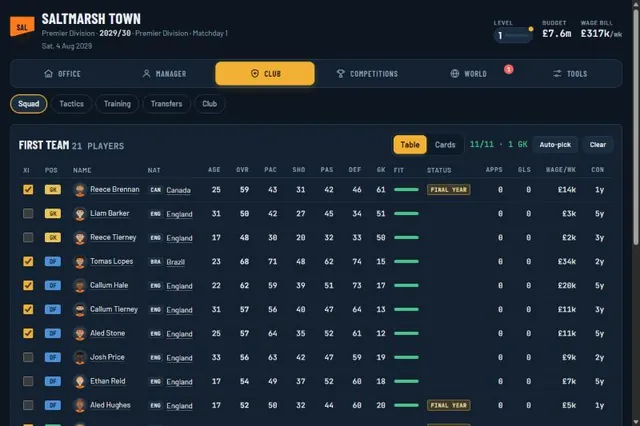This screenshot has height=426, width=640.
Task: Click Aled Stone's avatar icon
Action: [x=80, y=334]
